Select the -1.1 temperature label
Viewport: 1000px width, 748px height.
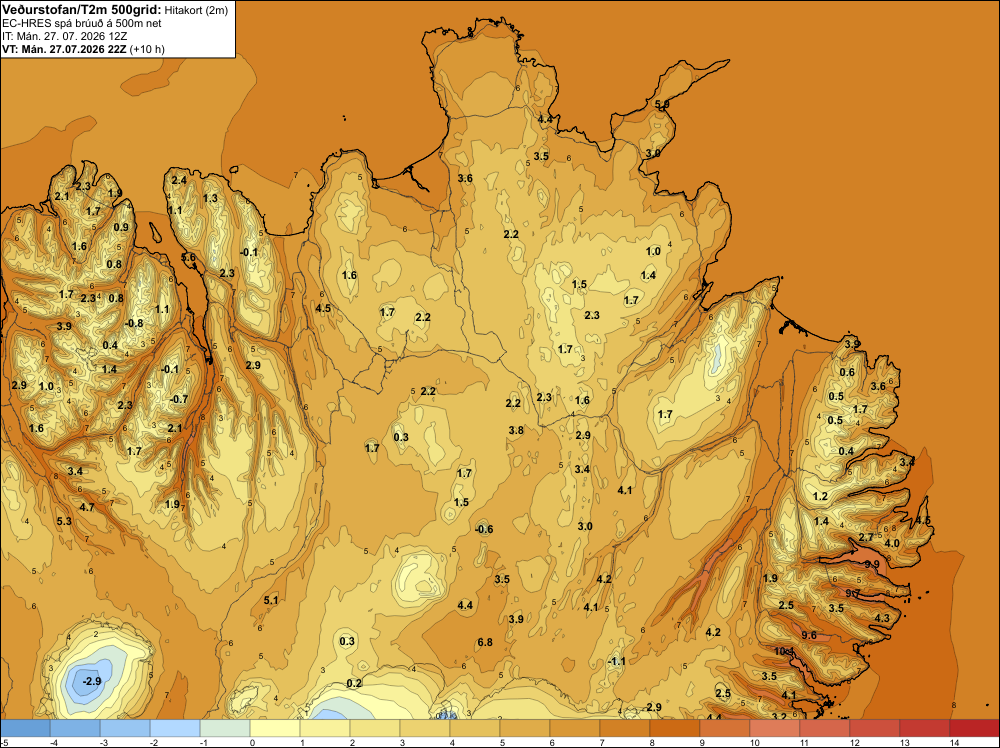(x=616, y=662)
